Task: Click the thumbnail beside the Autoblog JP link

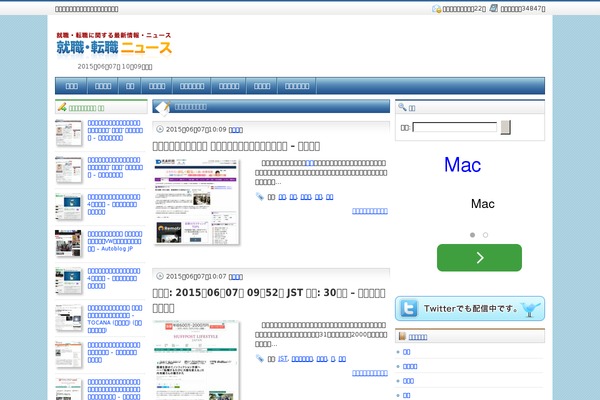Action: 68,243
